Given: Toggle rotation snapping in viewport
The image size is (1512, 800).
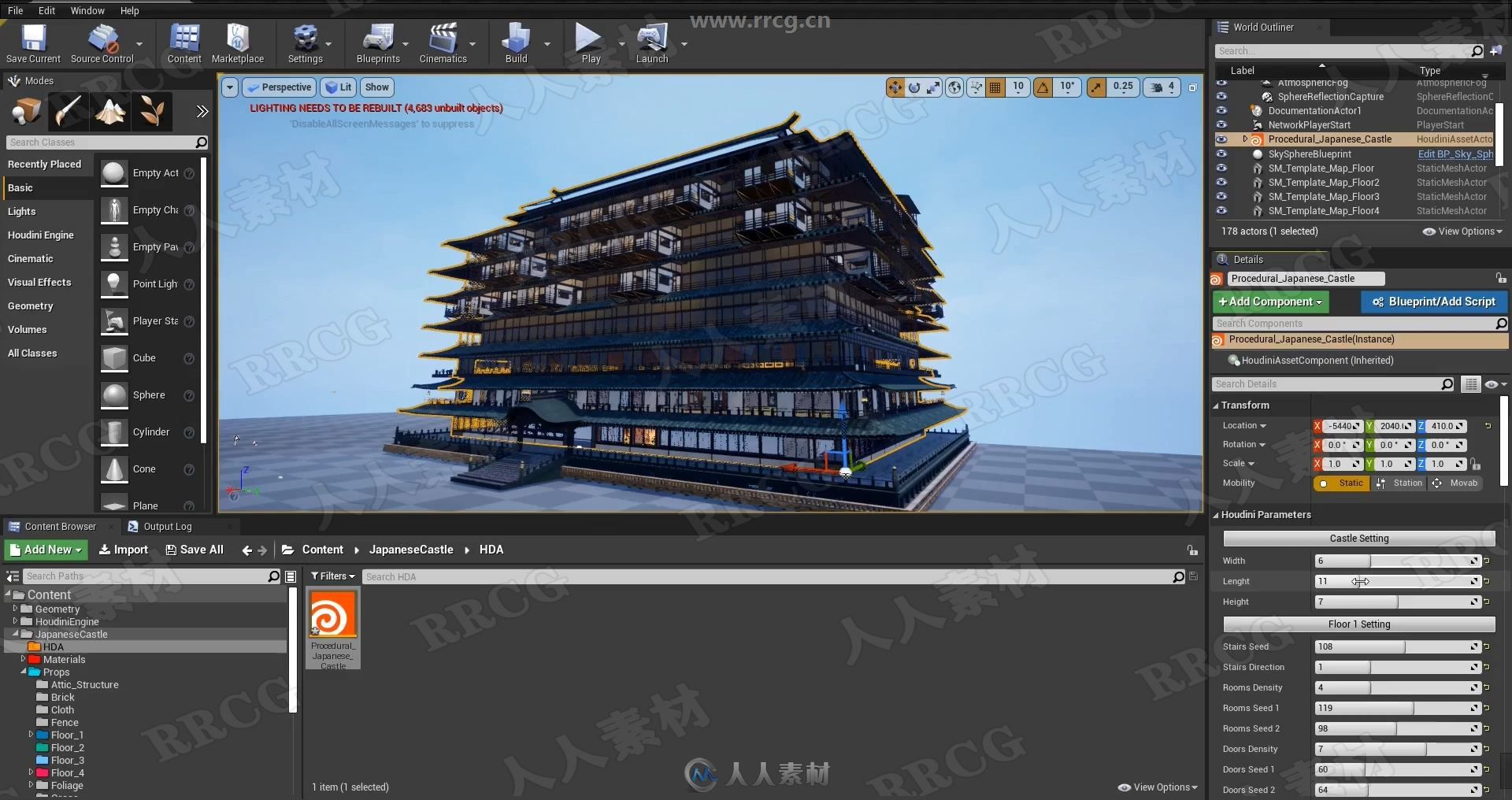Looking at the screenshot, I should (1043, 87).
